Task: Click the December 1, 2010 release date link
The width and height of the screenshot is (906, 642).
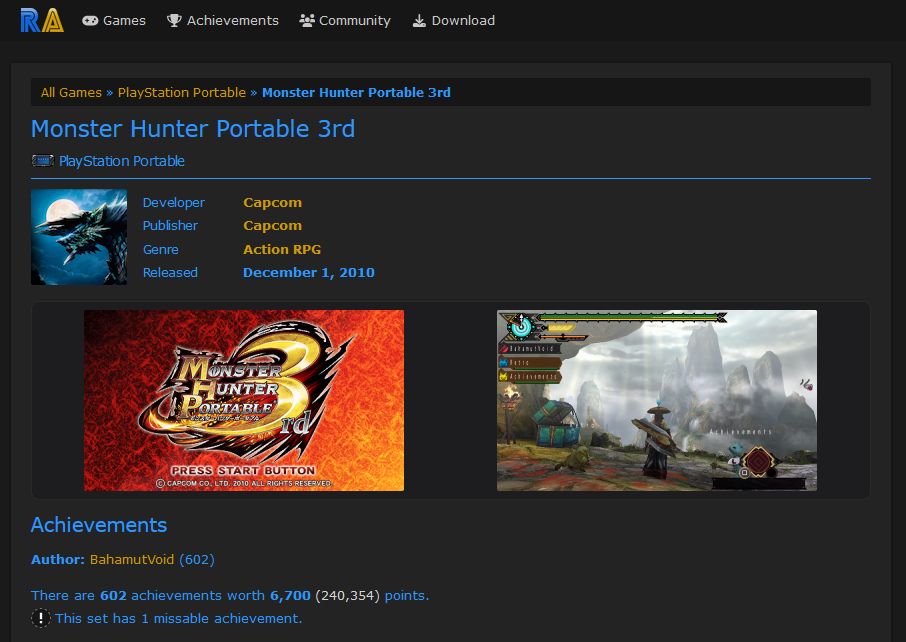Action: point(309,272)
